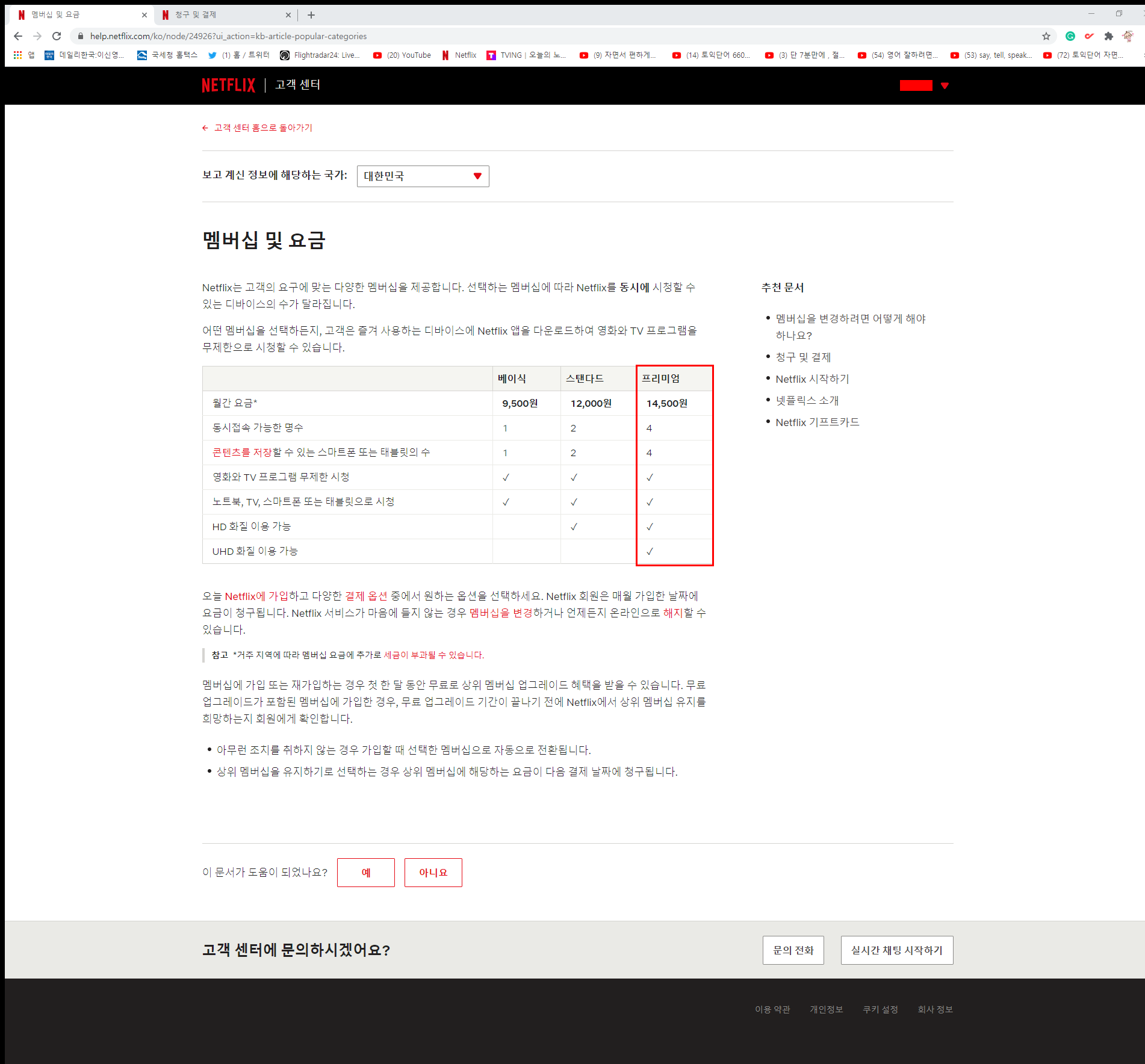Open a new browser tab
Image resolution: width=1145 pixels, height=1064 pixels.
311,15
